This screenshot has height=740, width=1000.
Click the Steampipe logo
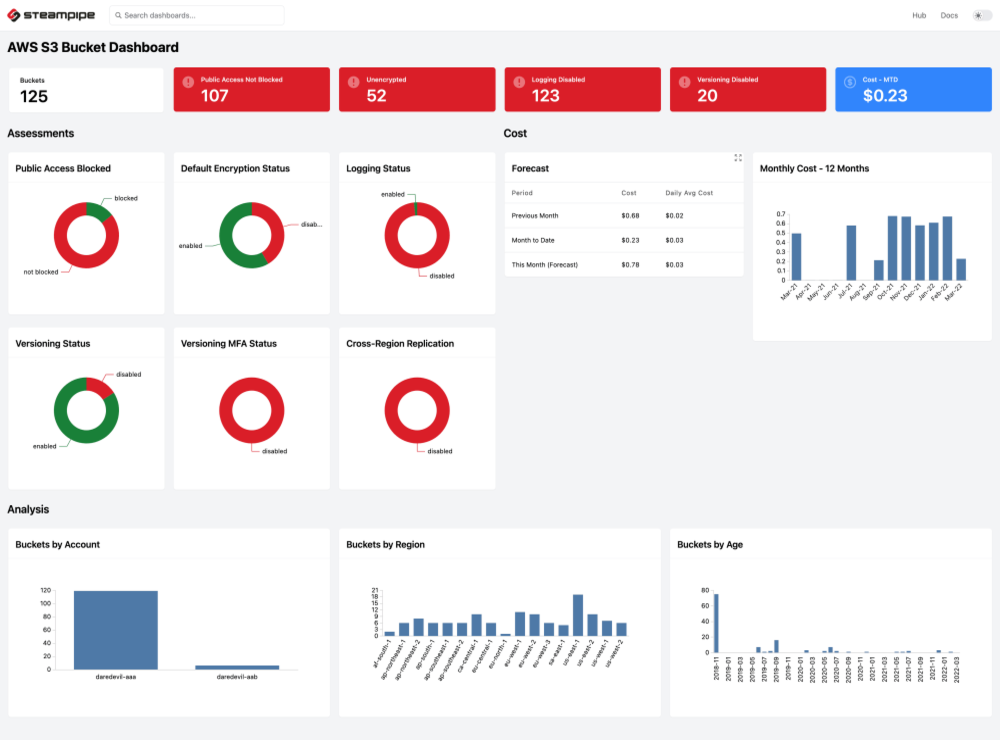pos(51,15)
